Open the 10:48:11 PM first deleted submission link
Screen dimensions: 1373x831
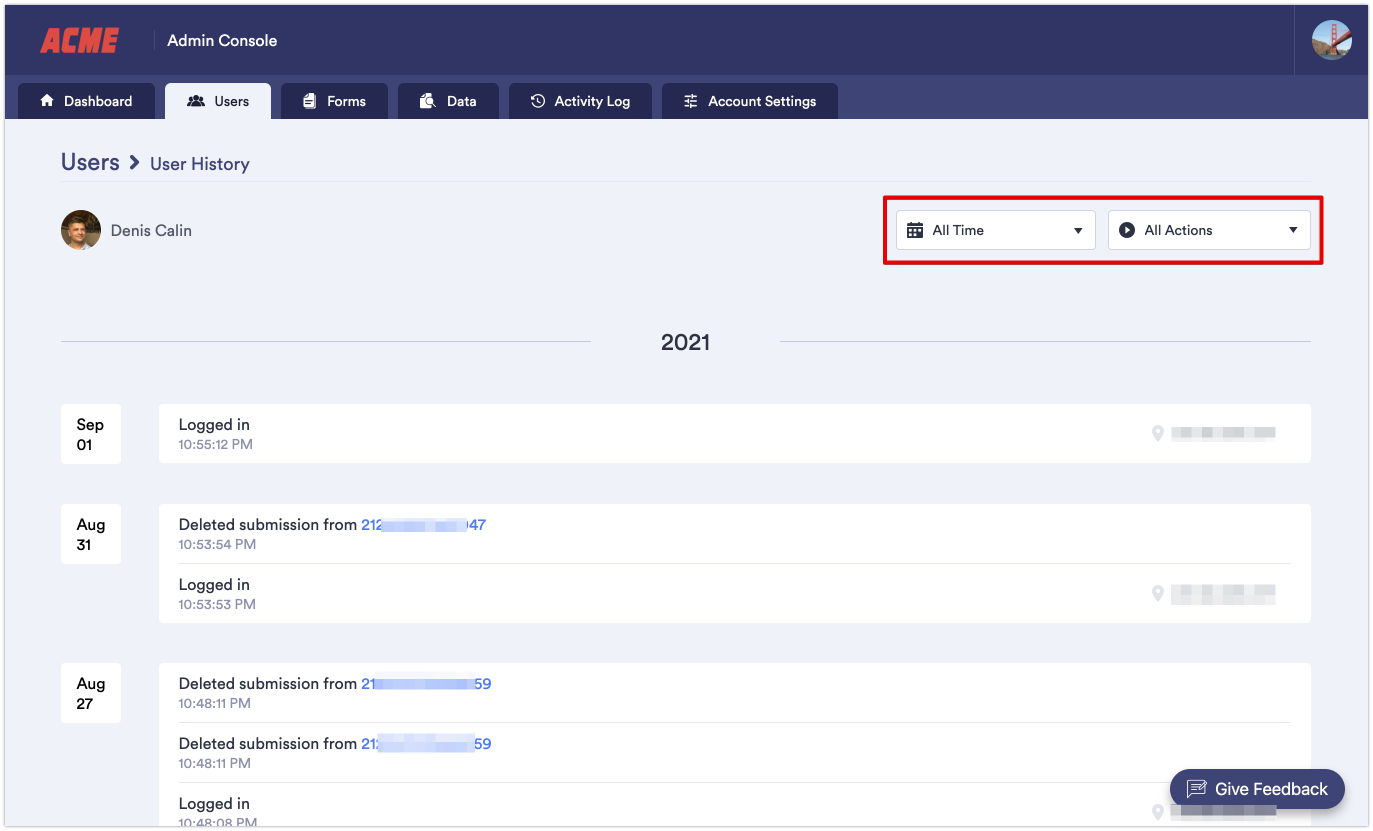[x=426, y=684]
